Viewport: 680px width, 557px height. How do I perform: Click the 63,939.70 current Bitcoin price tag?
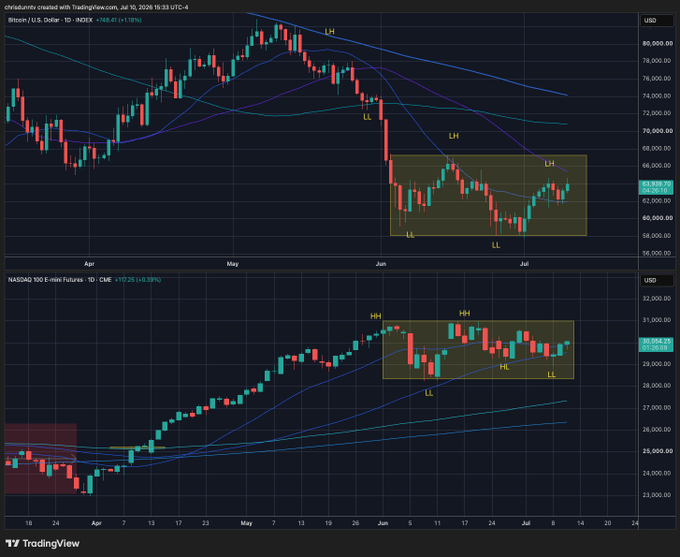tap(656, 187)
